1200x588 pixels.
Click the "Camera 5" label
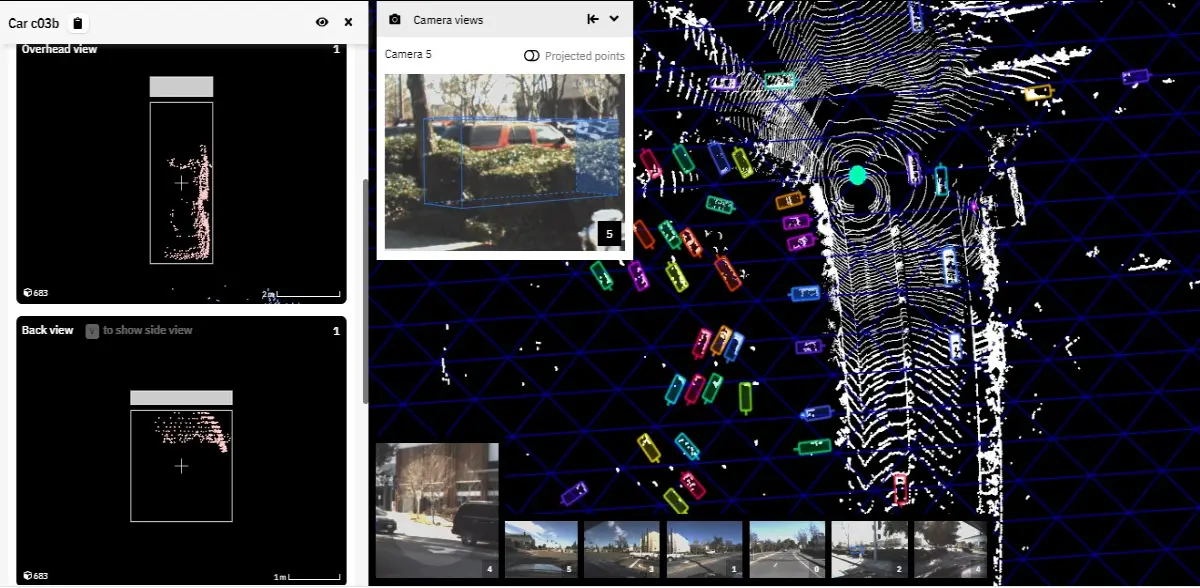[x=408, y=54]
